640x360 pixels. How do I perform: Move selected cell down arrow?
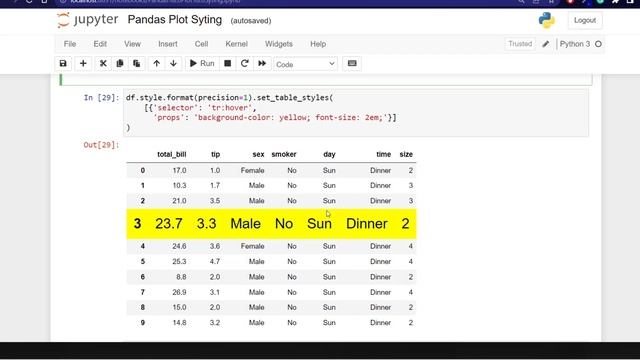(173, 64)
